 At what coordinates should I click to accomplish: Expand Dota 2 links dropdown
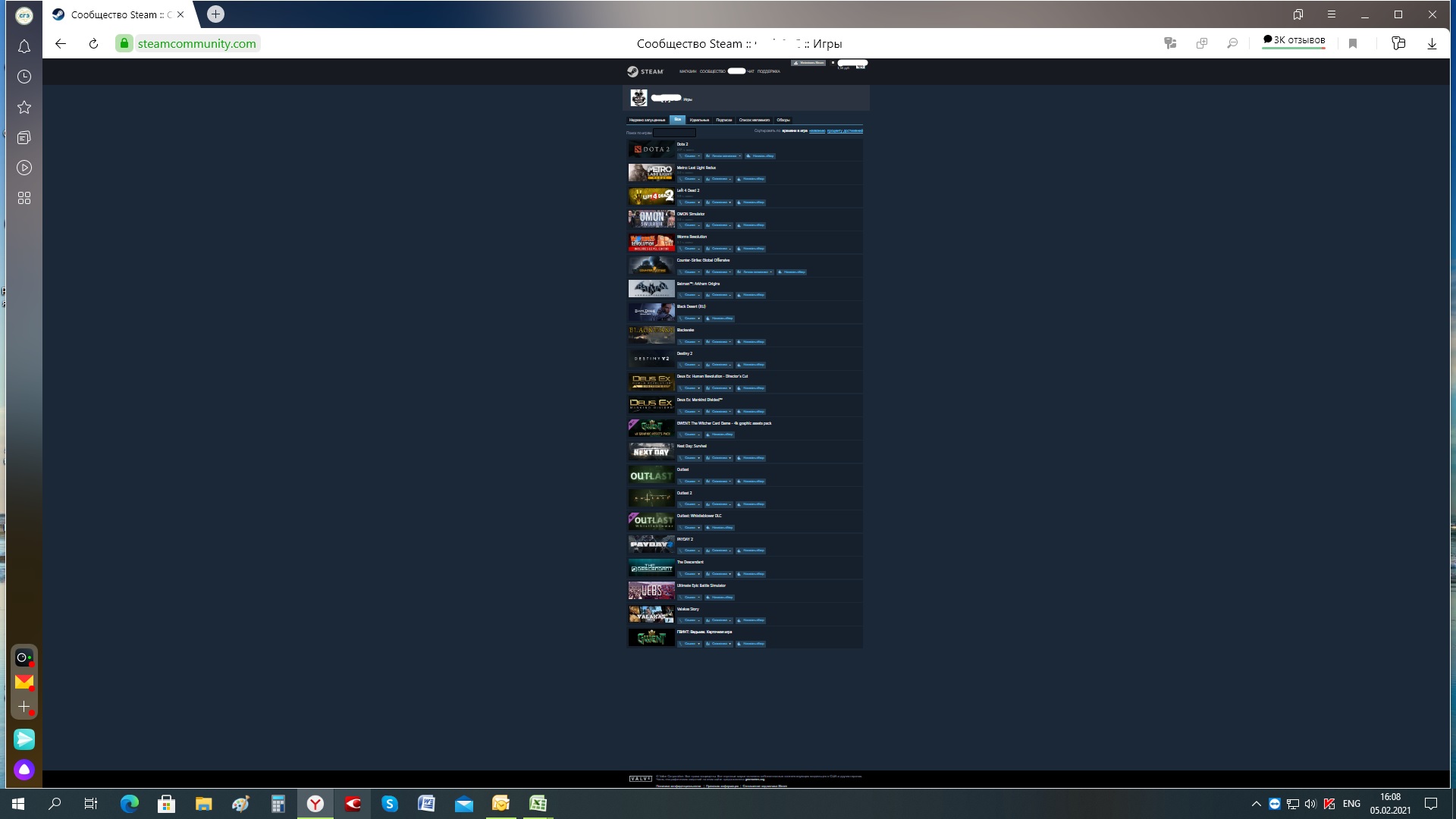tap(689, 156)
